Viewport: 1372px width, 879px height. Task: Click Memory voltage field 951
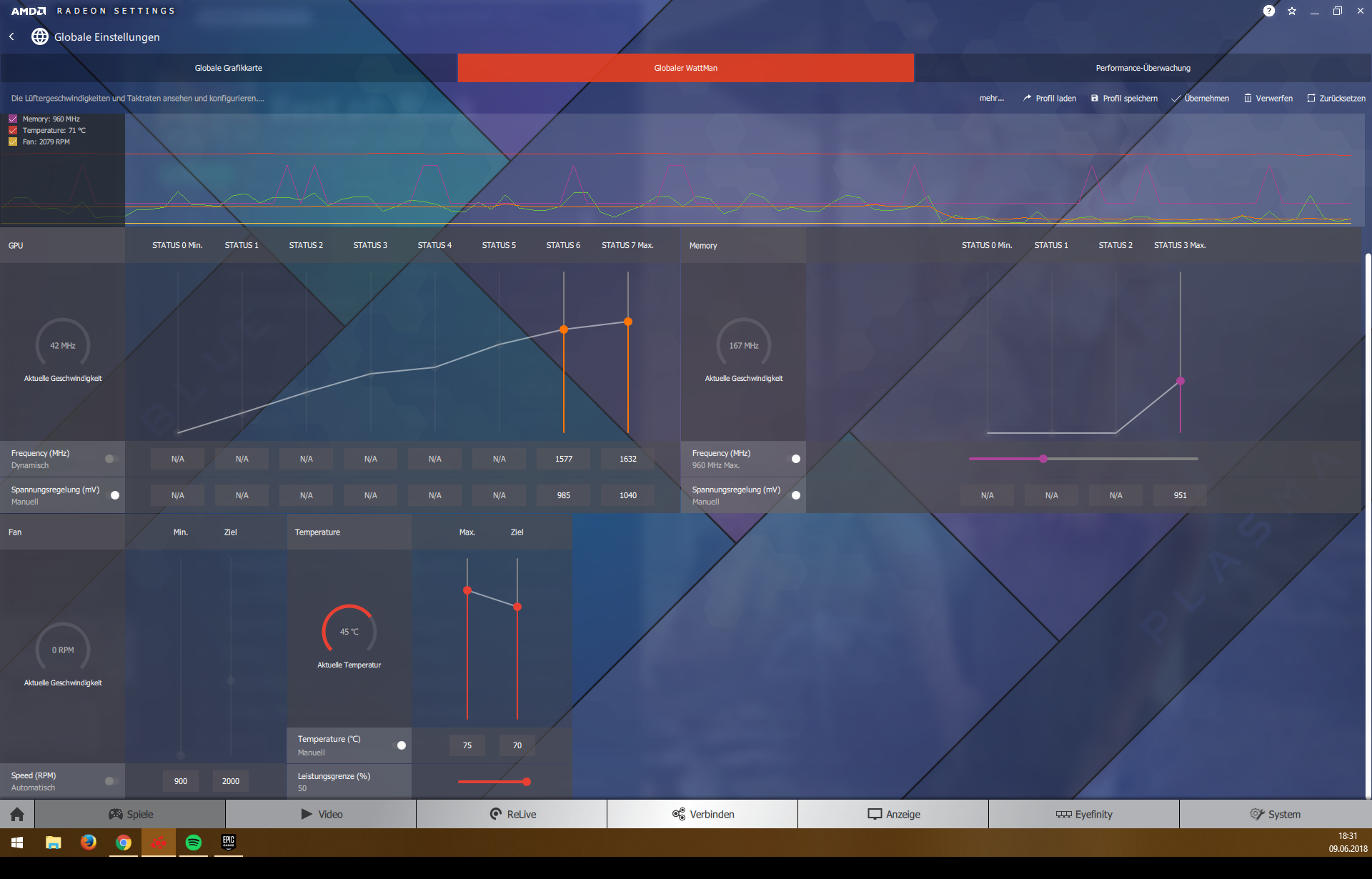[x=1180, y=495]
